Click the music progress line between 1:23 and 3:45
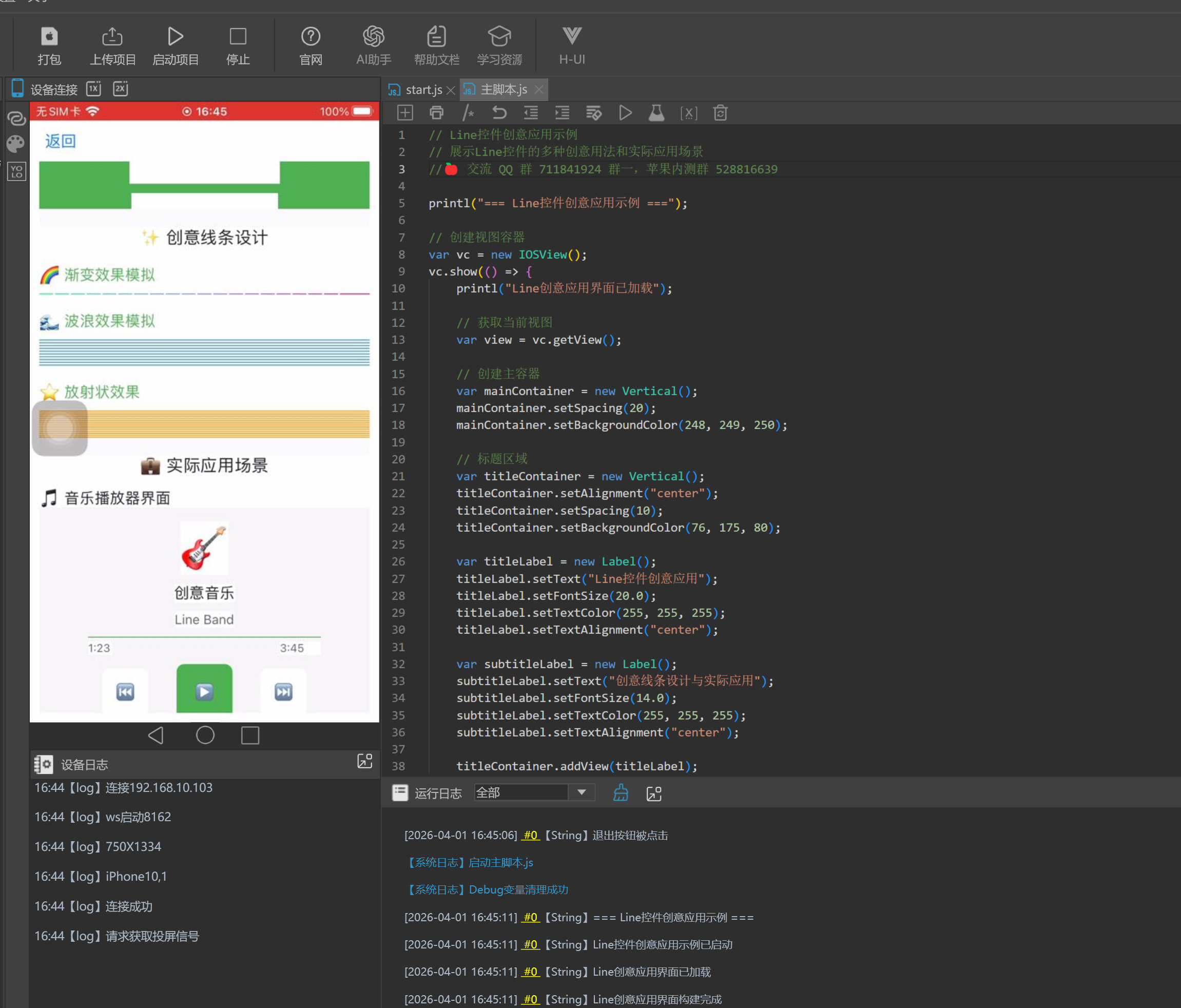This screenshot has height=1008, width=1181. click(x=204, y=636)
